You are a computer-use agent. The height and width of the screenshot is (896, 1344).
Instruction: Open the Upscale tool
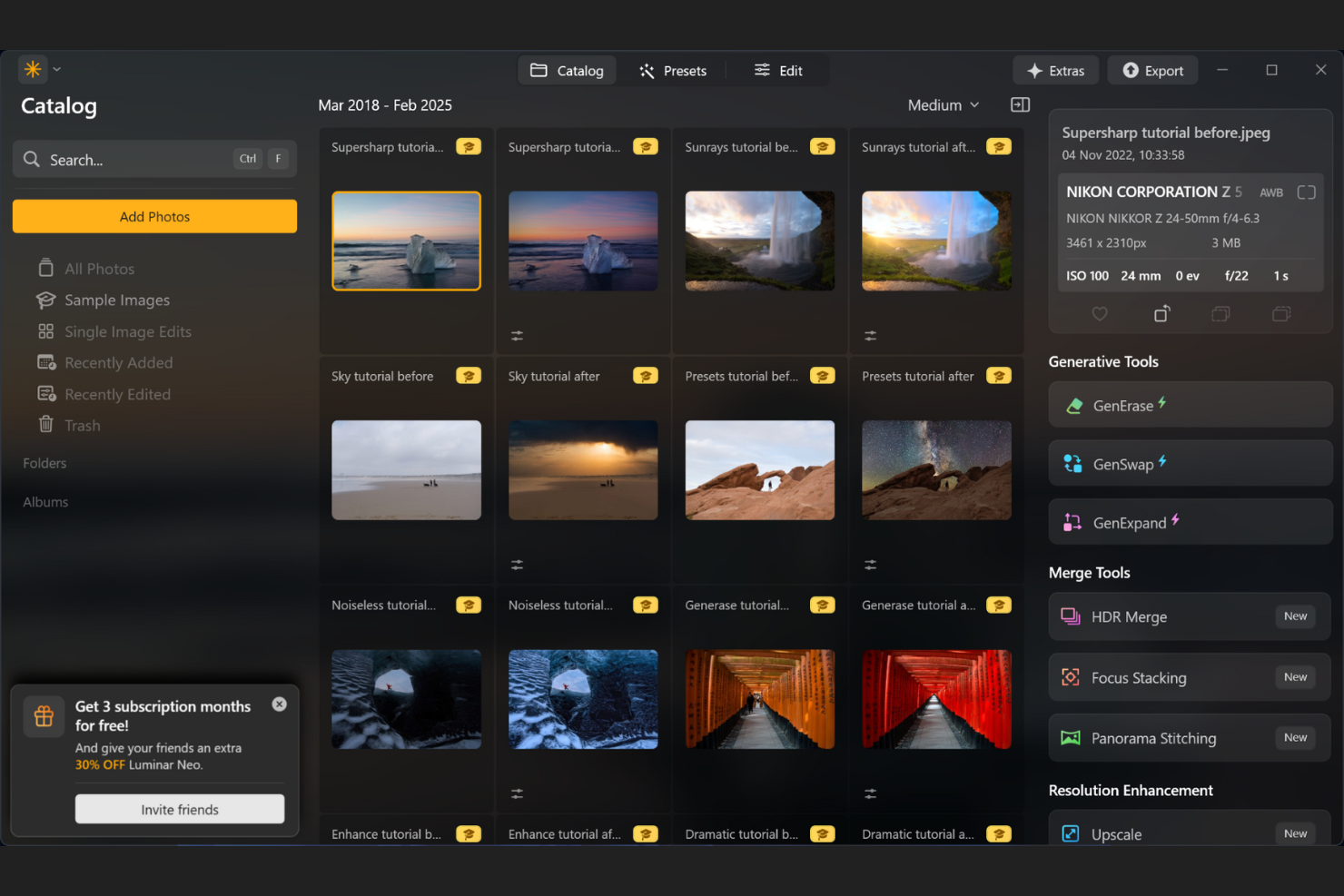1190,829
